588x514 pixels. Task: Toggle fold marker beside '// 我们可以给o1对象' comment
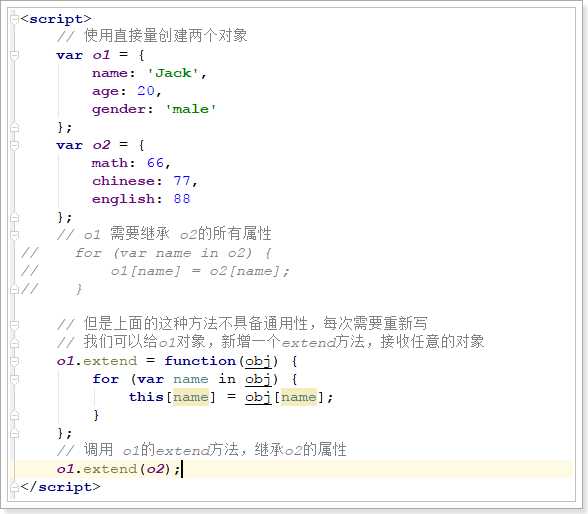14,343
